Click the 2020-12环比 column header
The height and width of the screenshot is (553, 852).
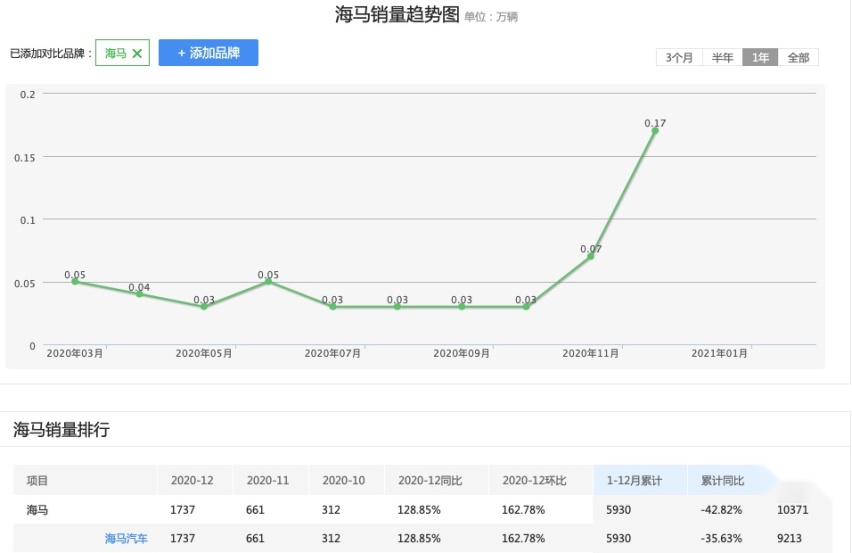pyautogui.click(x=541, y=480)
